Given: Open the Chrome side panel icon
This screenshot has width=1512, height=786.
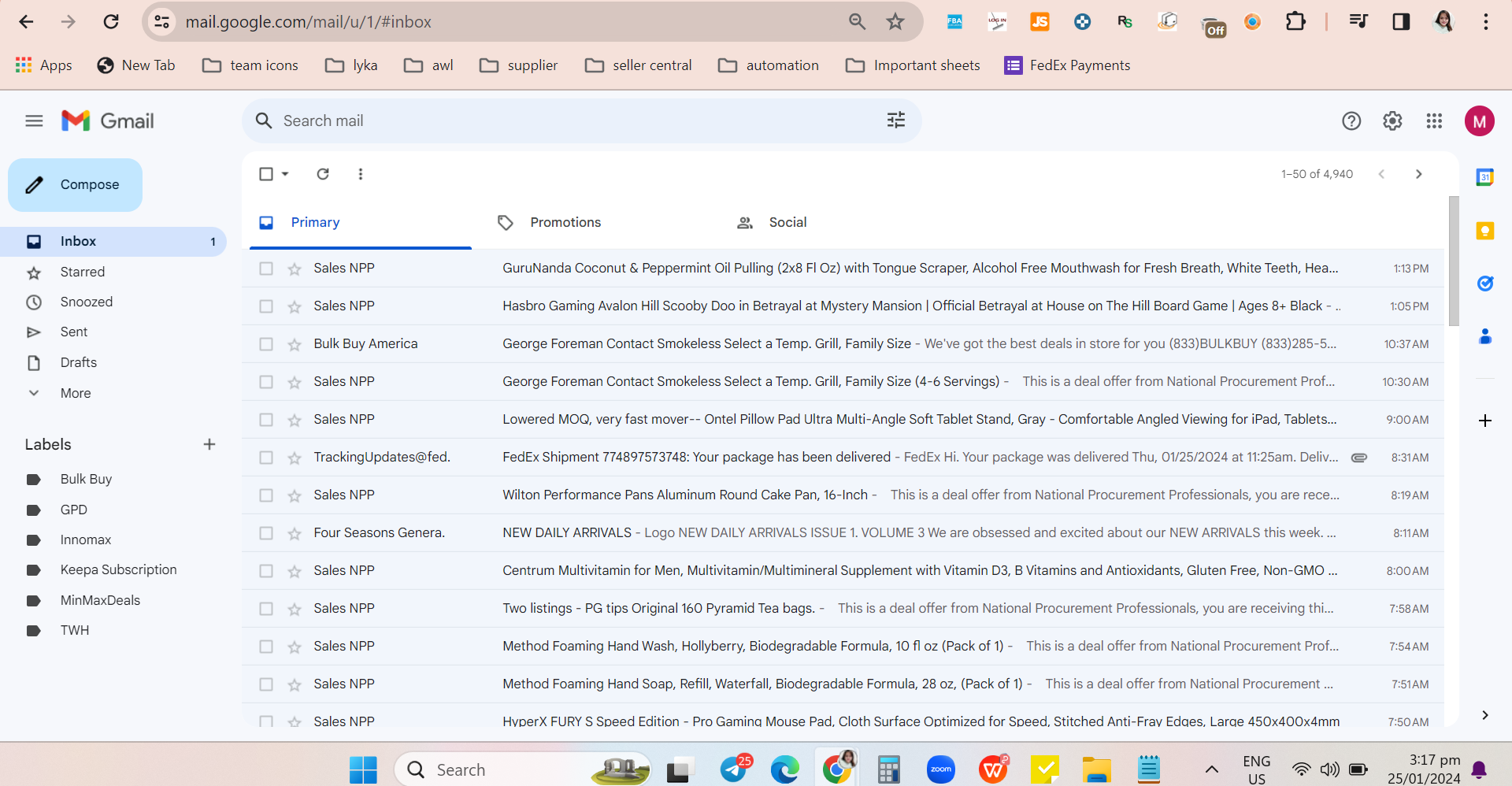Looking at the screenshot, I should [1401, 22].
